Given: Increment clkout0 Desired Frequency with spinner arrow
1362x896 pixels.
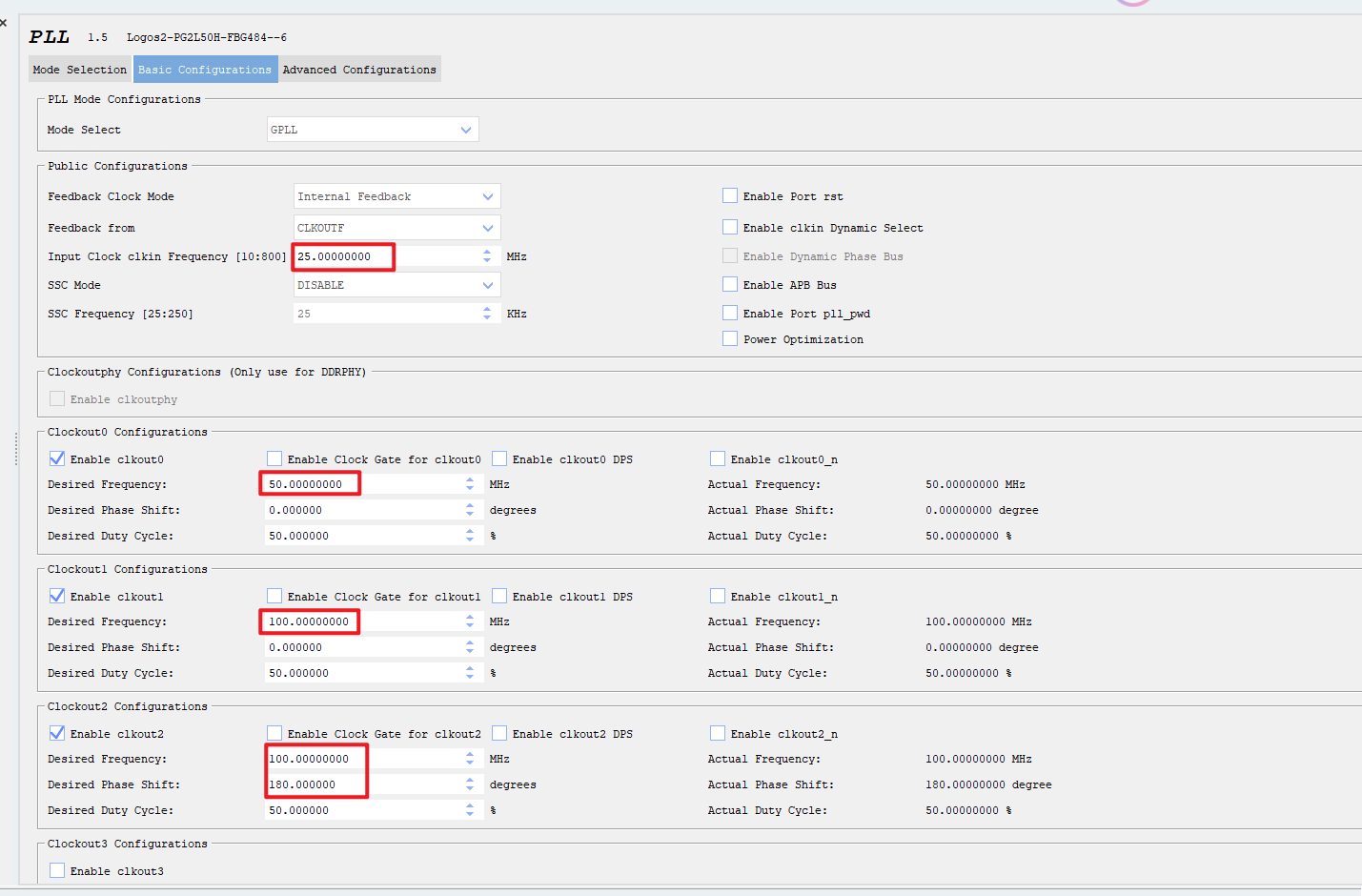Looking at the screenshot, I should tap(469, 479).
